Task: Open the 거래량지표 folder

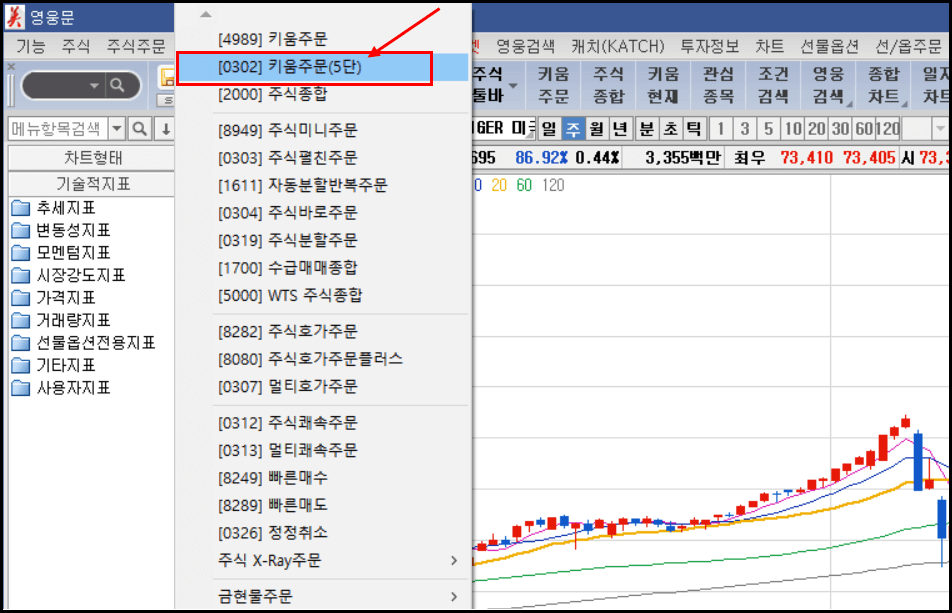Action: point(61,320)
